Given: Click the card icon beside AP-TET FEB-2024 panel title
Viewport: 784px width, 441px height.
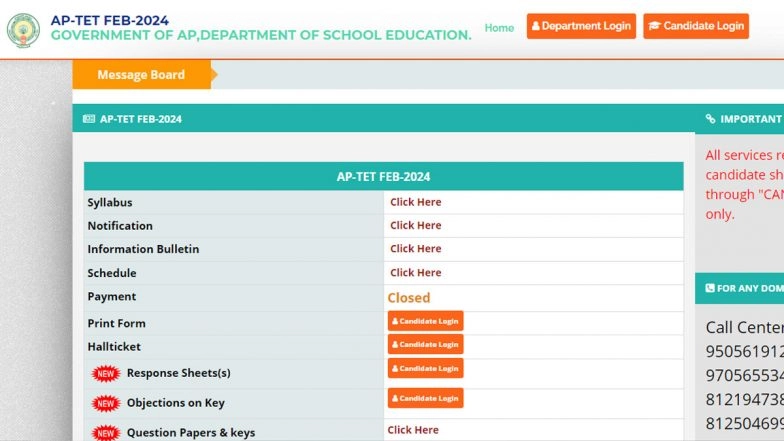Looking at the screenshot, I should [x=89, y=118].
